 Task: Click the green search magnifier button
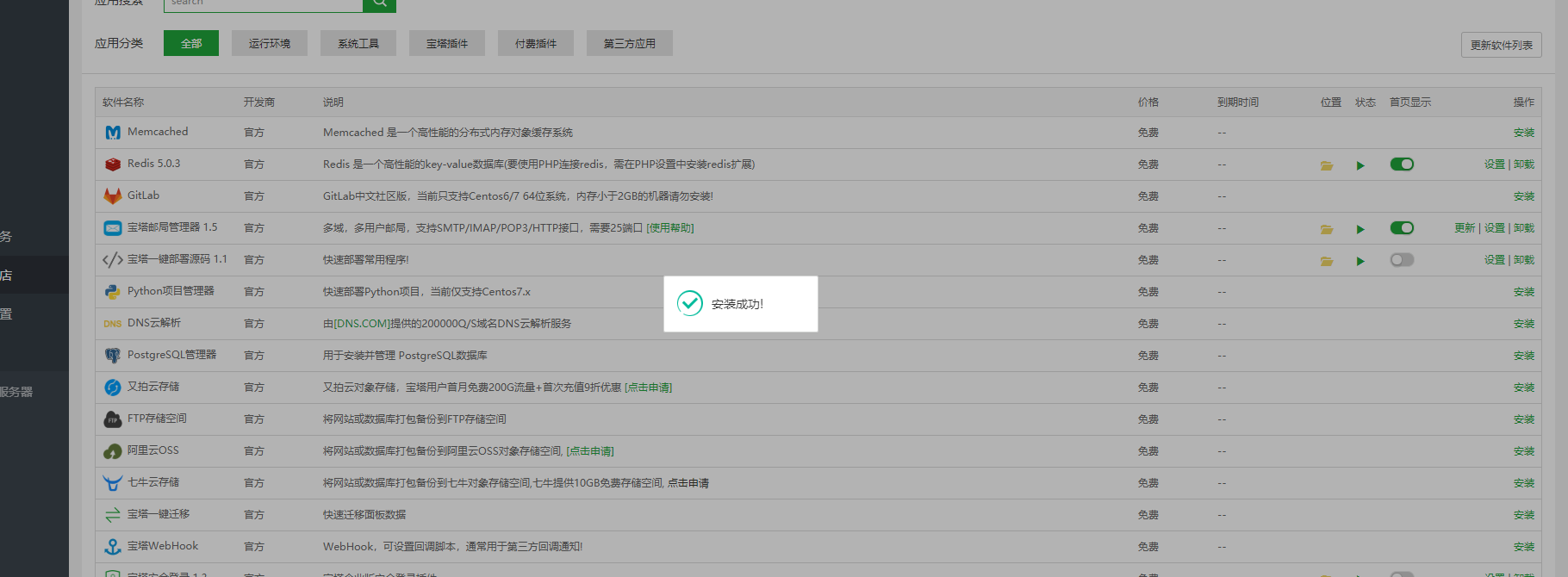pos(379,4)
